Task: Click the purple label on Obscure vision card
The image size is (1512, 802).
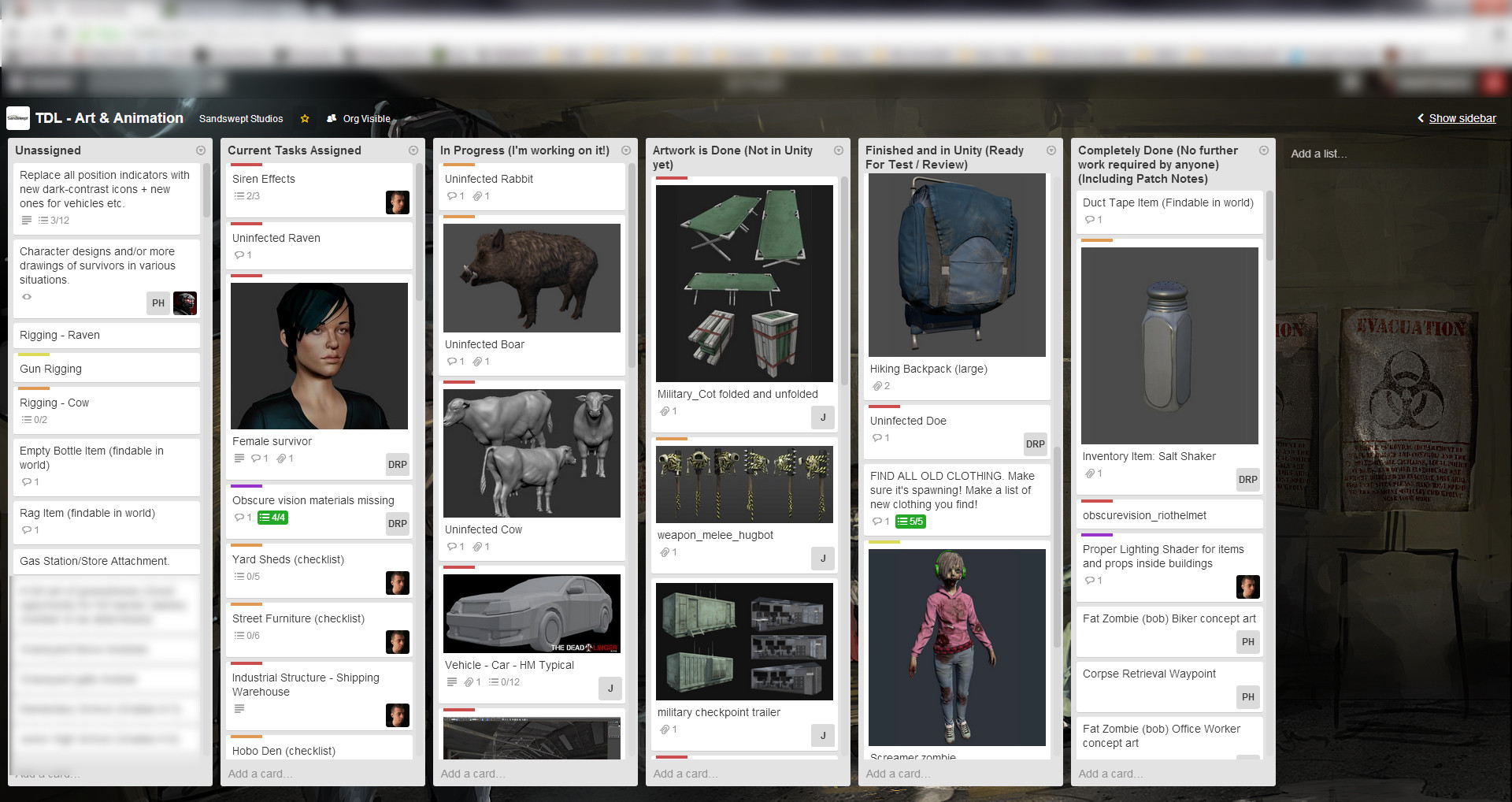Action: tap(246, 486)
